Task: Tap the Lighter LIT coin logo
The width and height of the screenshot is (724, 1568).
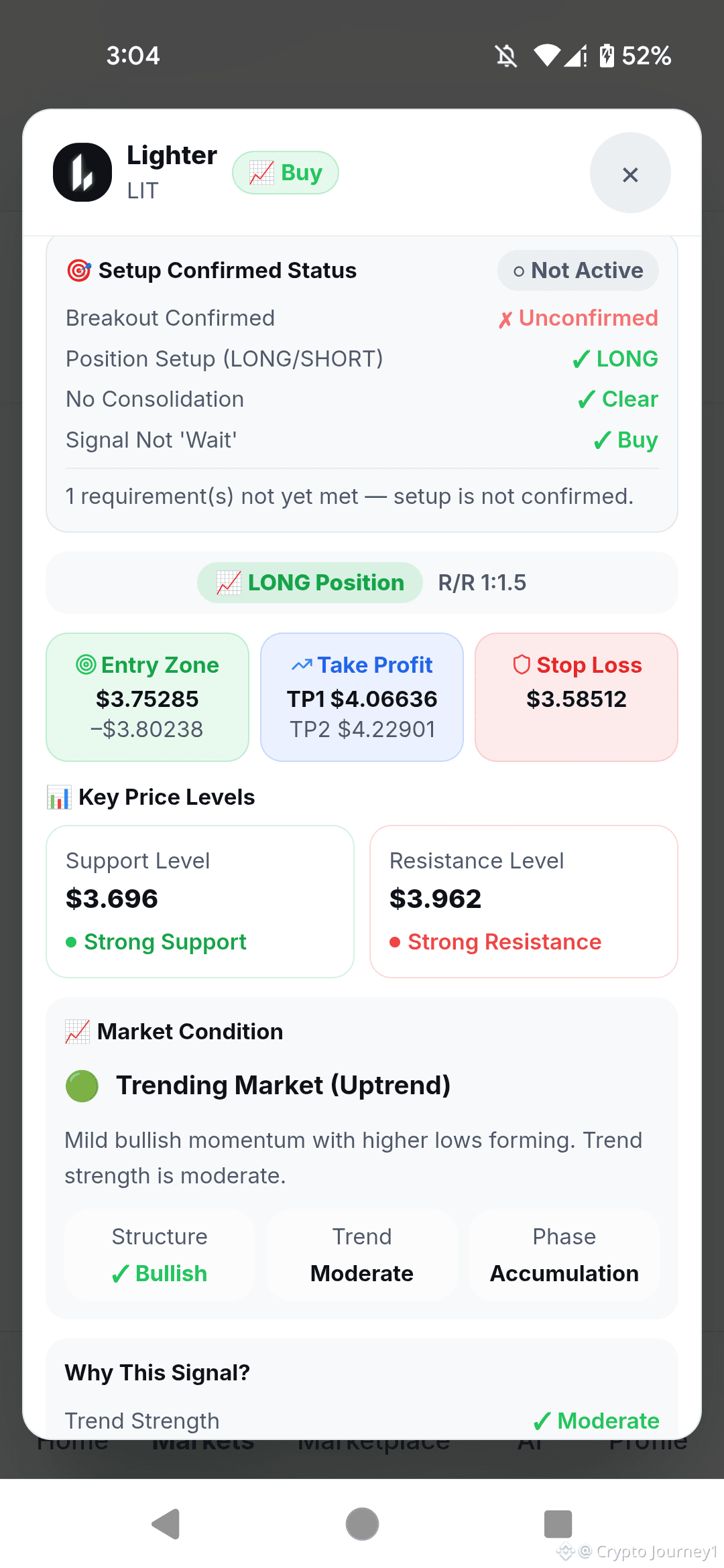Action: (x=82, y=172)
